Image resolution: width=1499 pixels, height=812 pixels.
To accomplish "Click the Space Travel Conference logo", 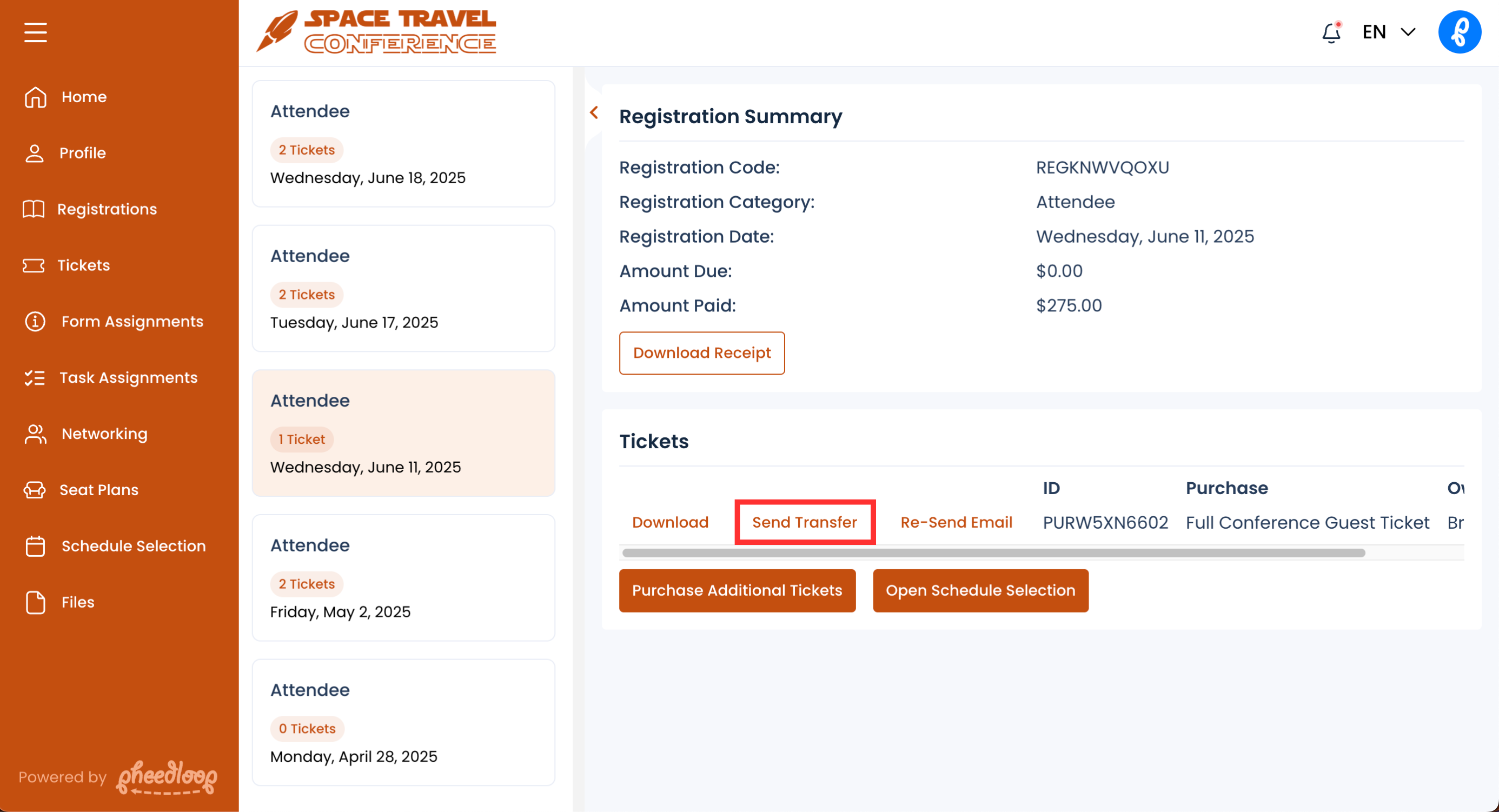I will pyautogui.click(x=377, y=32).
